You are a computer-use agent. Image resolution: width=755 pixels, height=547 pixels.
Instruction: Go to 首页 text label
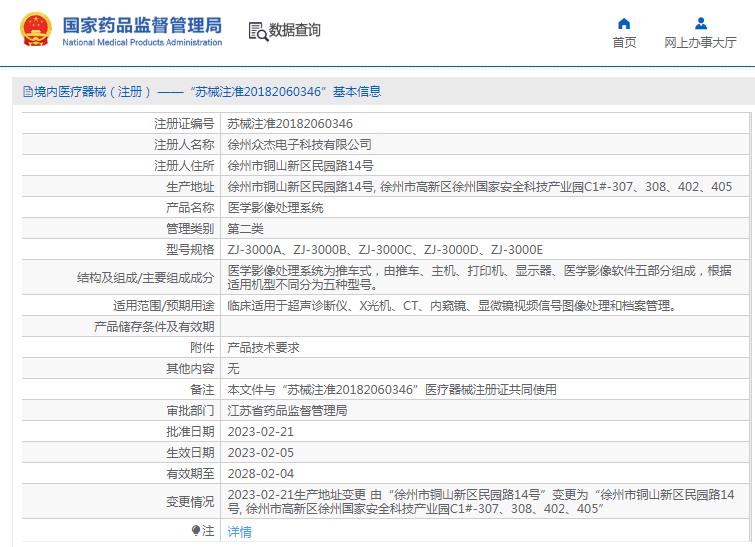tap(624, 43)
